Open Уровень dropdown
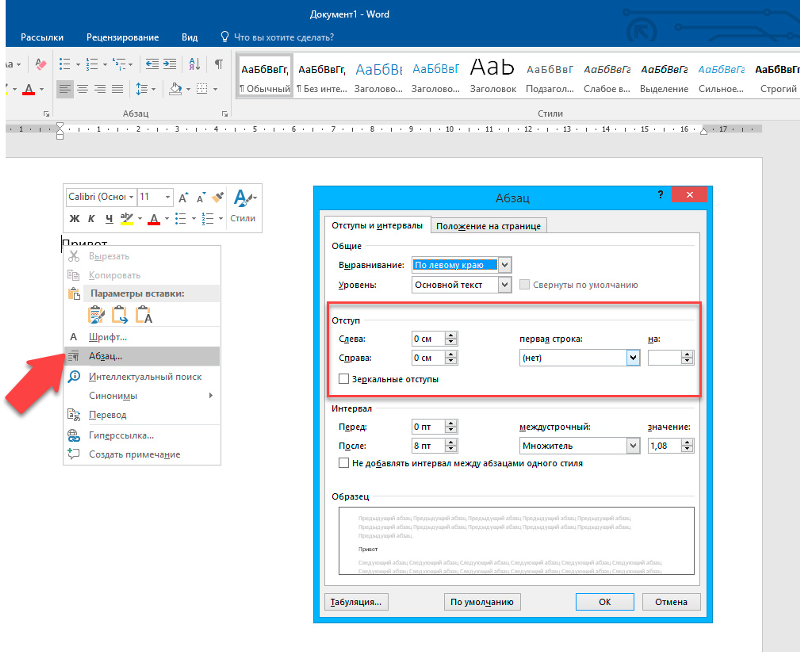Image resolution: width=800 pixels, height=652 pixels. (505, 285)
